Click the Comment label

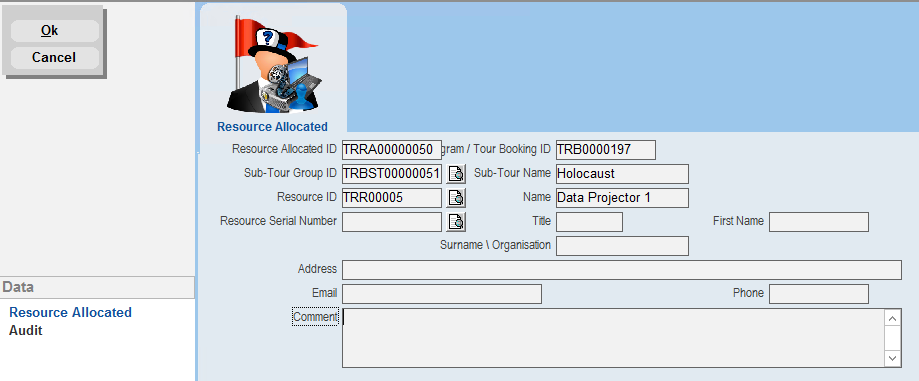(315, 317)
